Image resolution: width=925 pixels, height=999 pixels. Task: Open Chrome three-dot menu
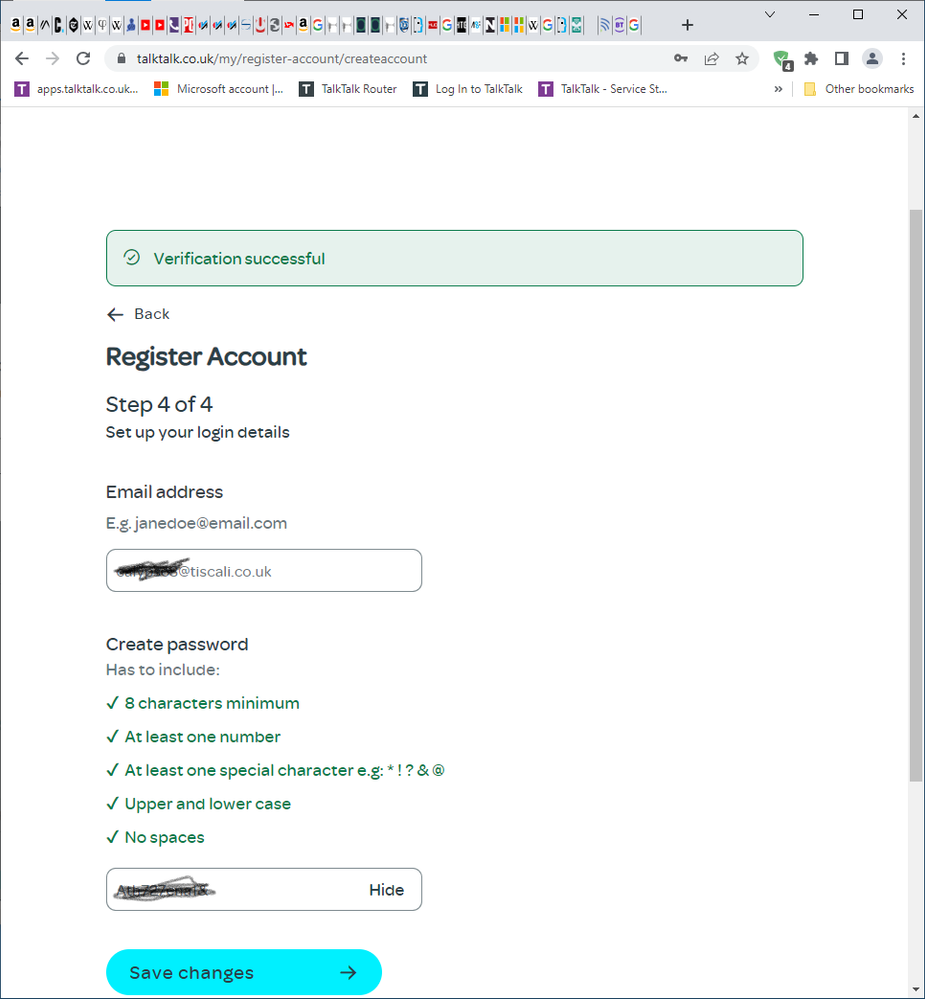point(903,59)
